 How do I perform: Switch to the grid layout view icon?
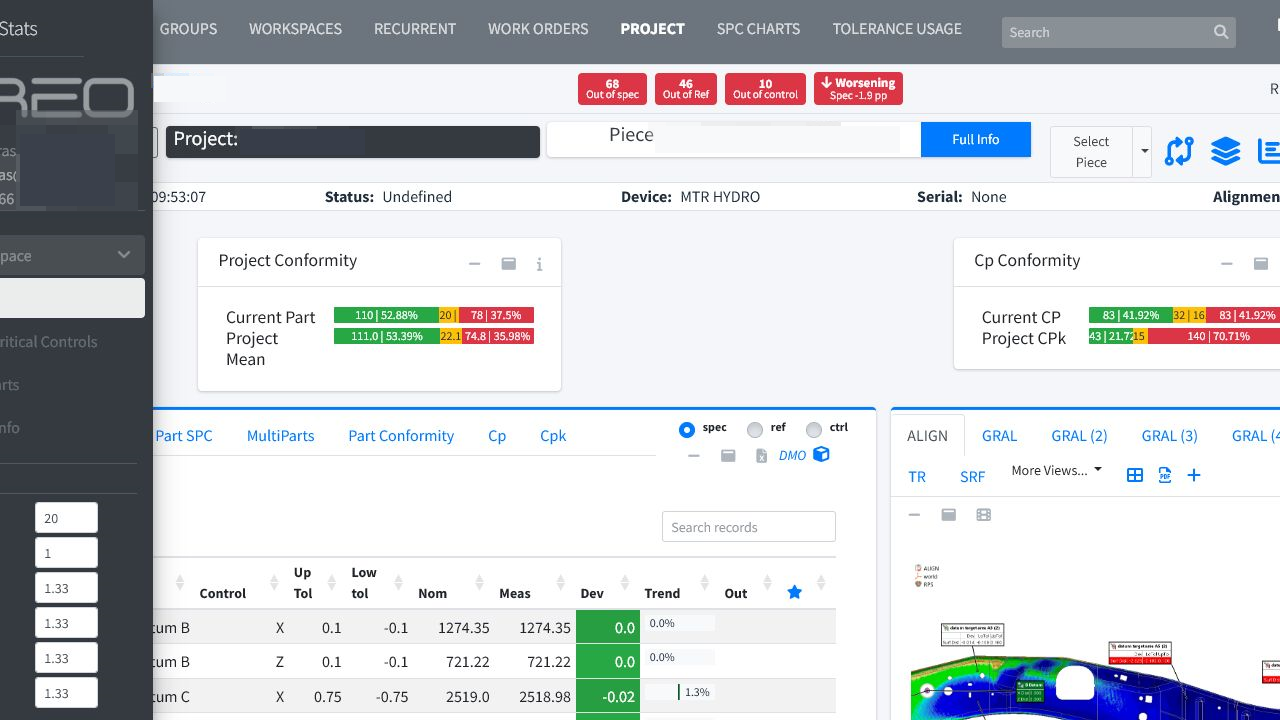coord(1135,475)
